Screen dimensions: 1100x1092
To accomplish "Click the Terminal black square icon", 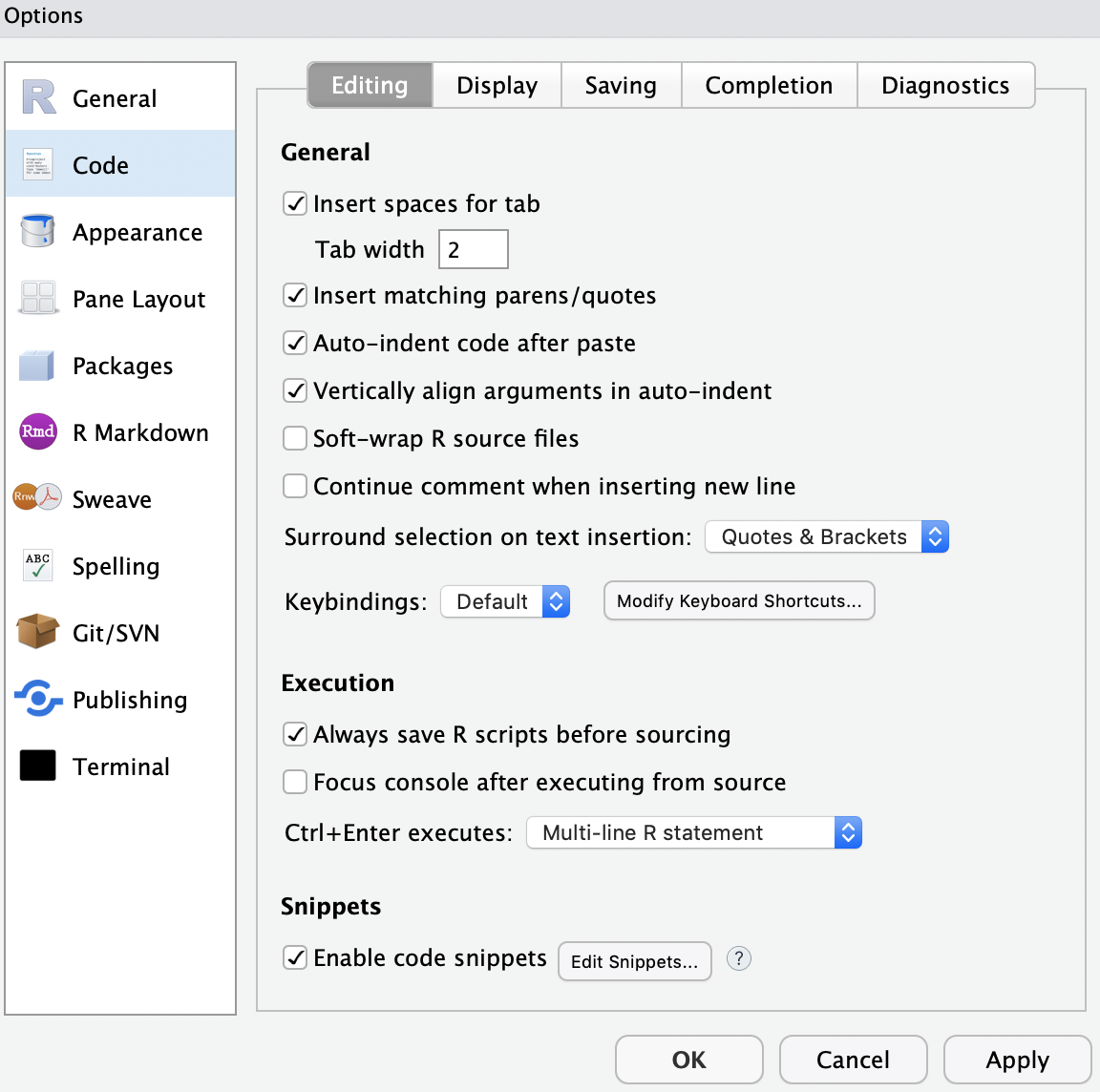I will point(38,766).
